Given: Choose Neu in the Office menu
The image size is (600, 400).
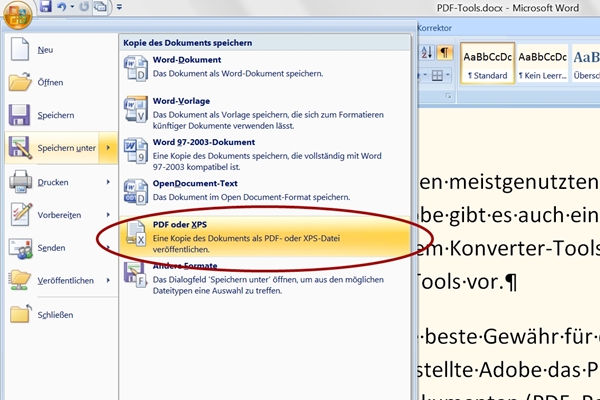Looking at the screenshot, I should pyautogui.click(x=61, y=49).
